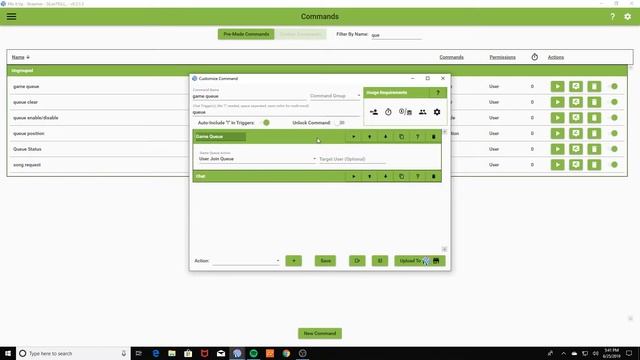Viewport: 640px width, 360px height.
Task: Click the user role requirement icon
Action: [x=373, y=112]
